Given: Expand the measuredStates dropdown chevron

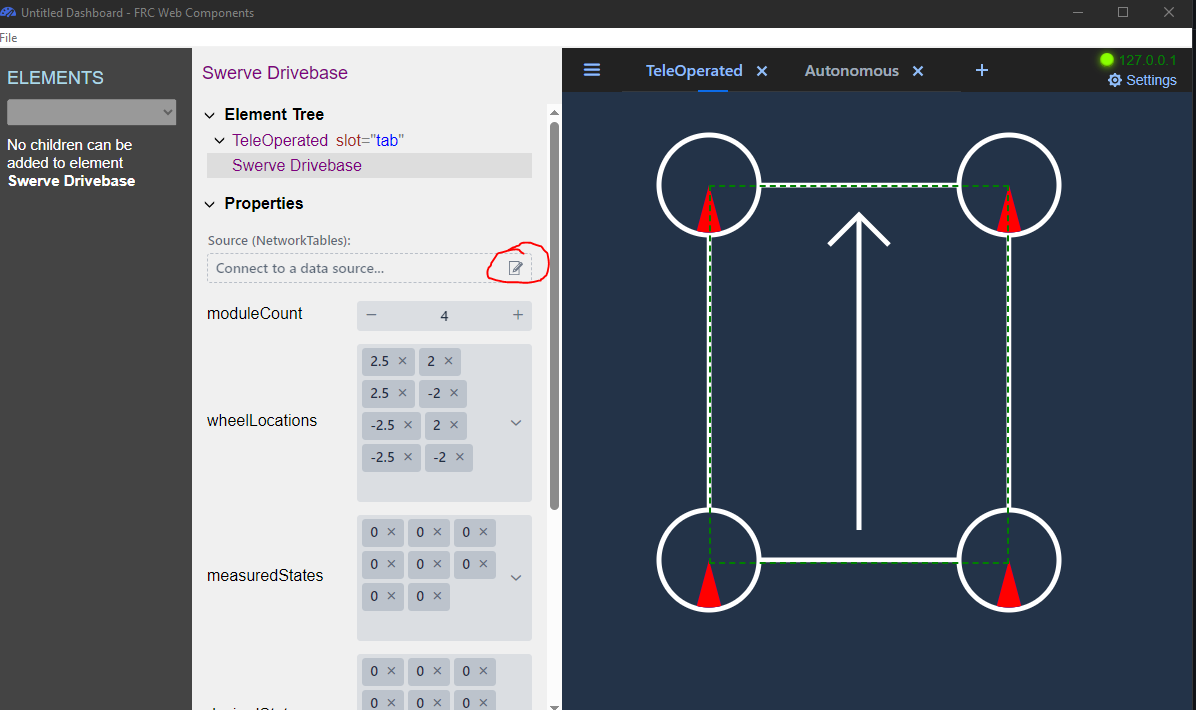Looking at the screenshot, I should pos(516,577).
